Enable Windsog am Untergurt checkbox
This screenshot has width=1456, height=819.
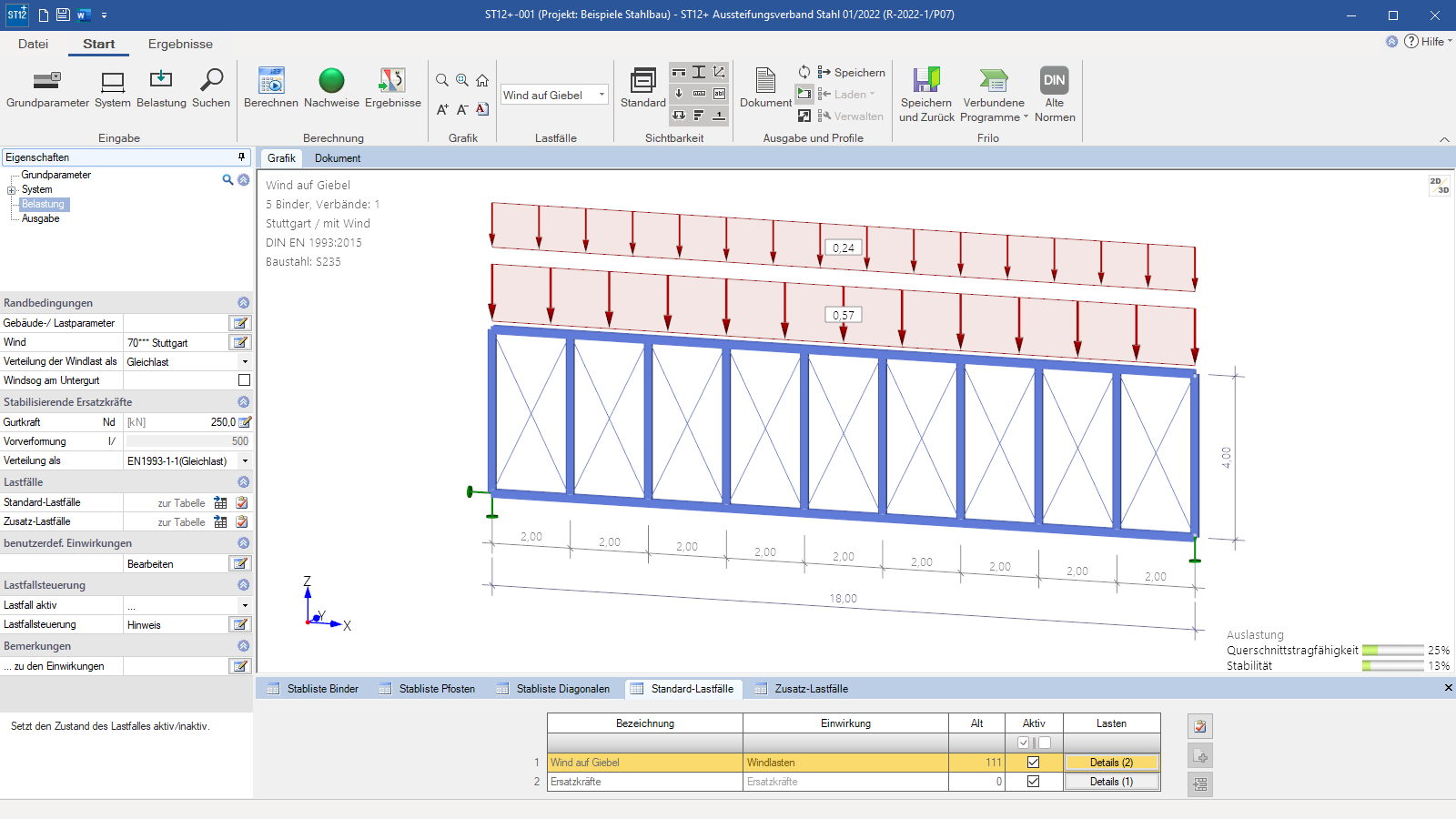244,380
